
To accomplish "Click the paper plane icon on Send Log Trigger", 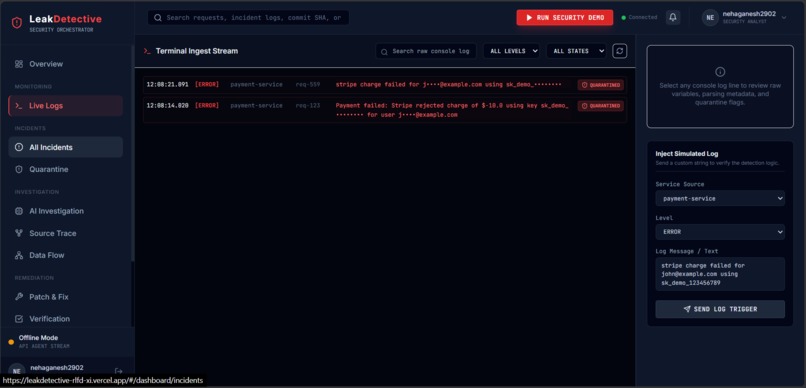I will click(x=687, y=309).
